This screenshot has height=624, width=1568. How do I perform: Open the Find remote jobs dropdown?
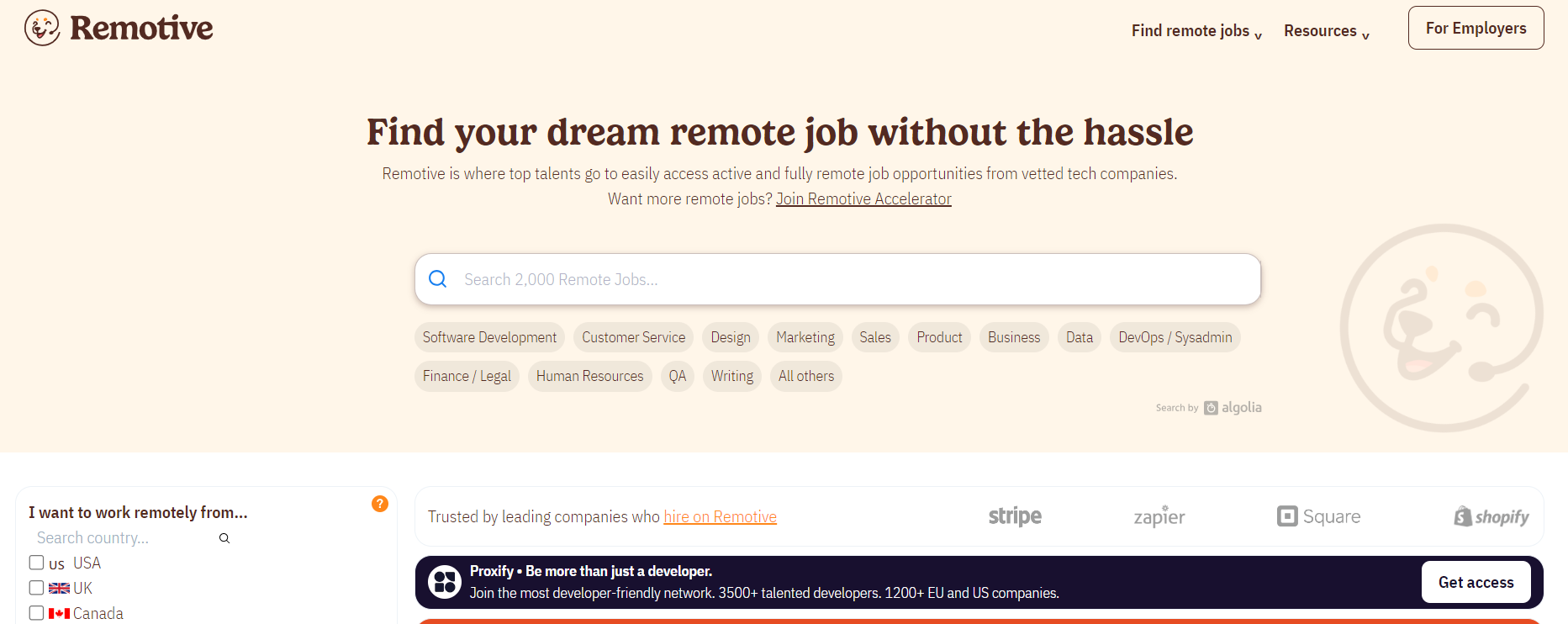(x=1196, y=31)
